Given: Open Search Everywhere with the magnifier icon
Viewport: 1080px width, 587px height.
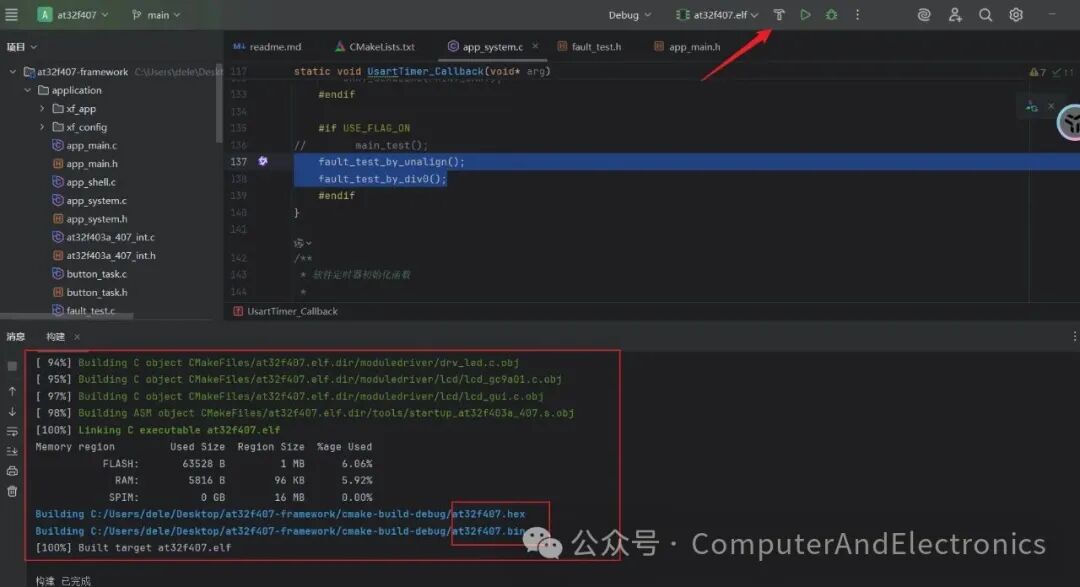Looking at the screenshot, I should (984, 15).
